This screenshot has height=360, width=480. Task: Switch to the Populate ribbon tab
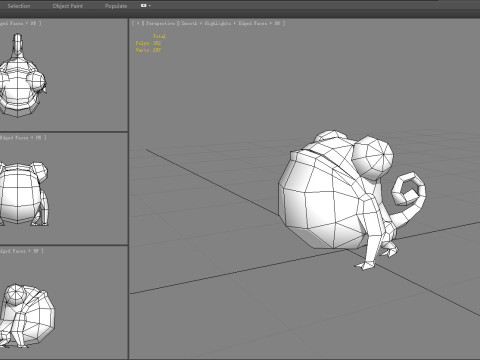(116, 6)
